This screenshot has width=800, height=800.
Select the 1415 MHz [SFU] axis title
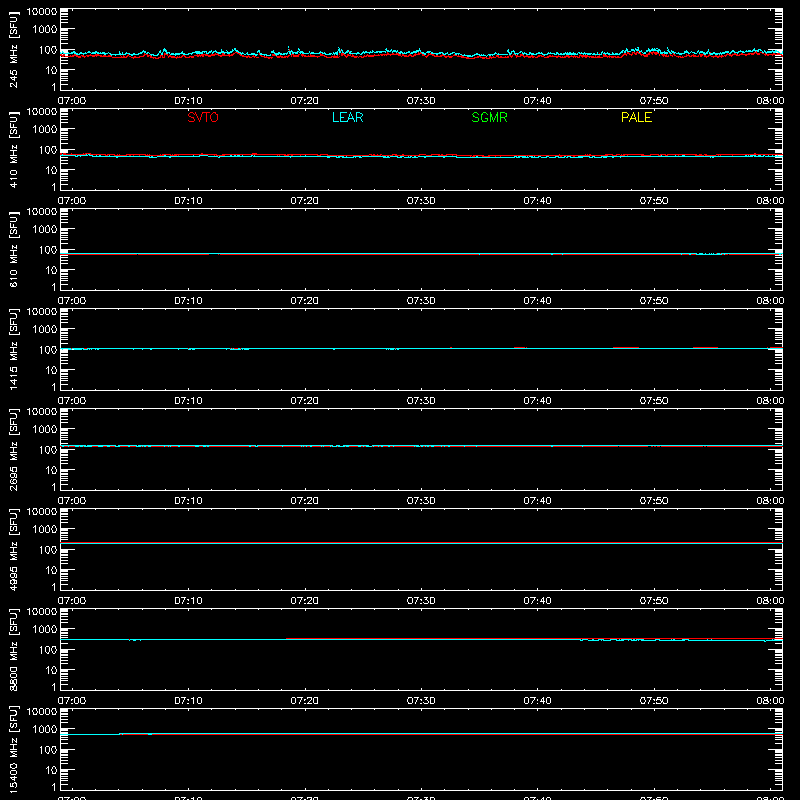pyautogui.click(x=13, y=349)
